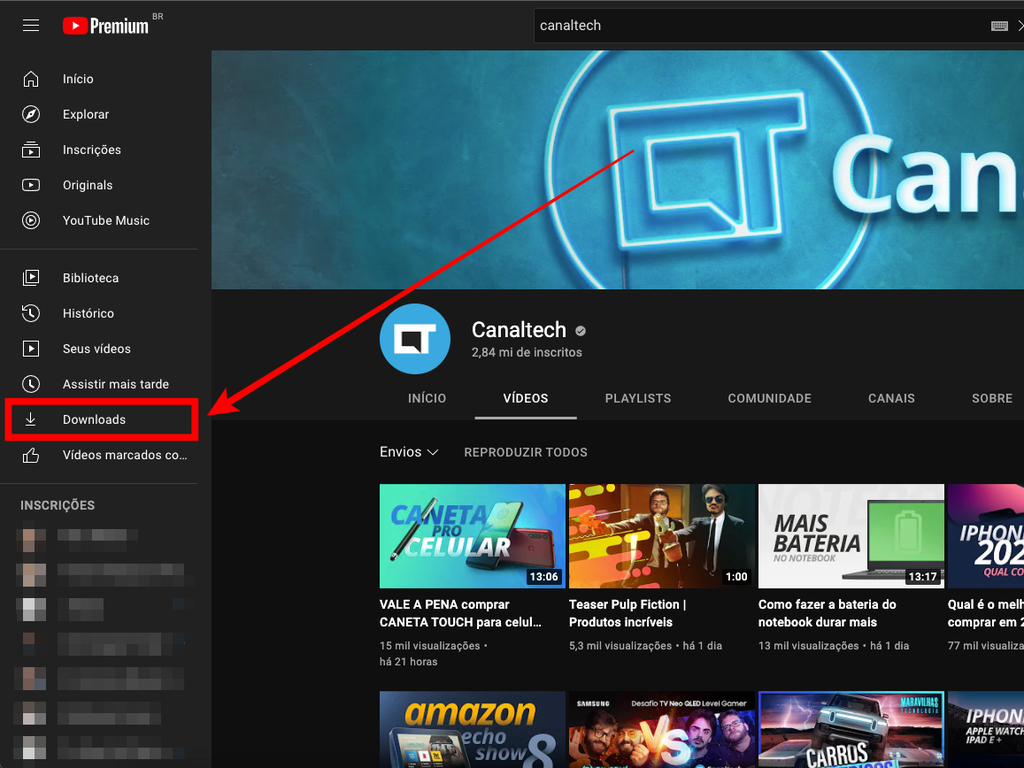Click the Início home icon
1024x768 pixels.
coord(31,79)
